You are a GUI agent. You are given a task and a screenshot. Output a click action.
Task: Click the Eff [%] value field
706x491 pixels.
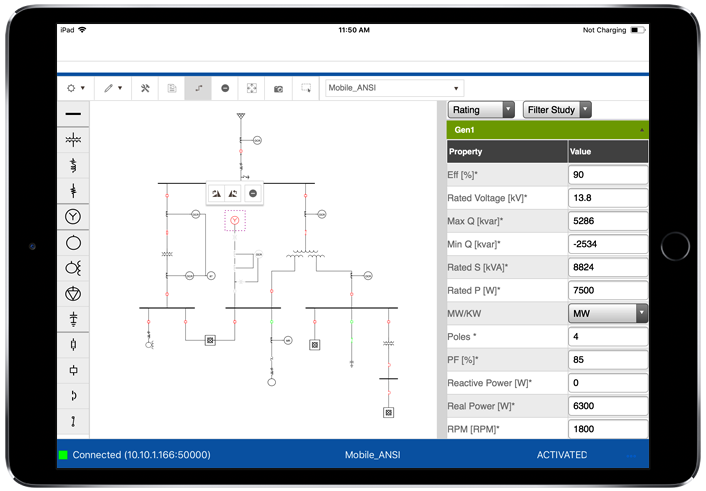tap(607, 175)
